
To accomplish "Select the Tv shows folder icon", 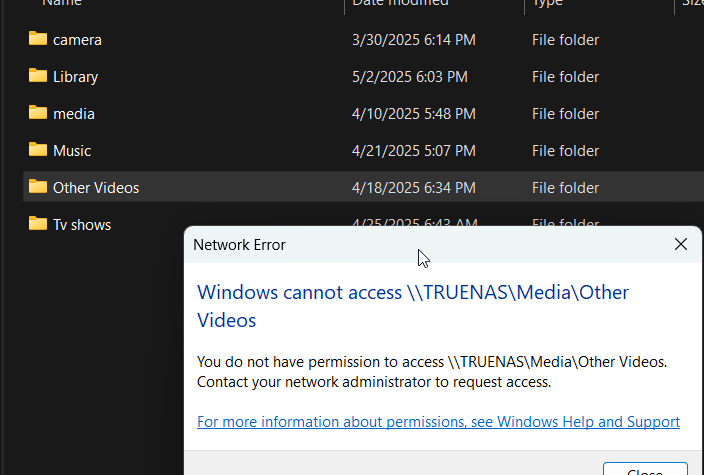I will [x=38, y=223].
